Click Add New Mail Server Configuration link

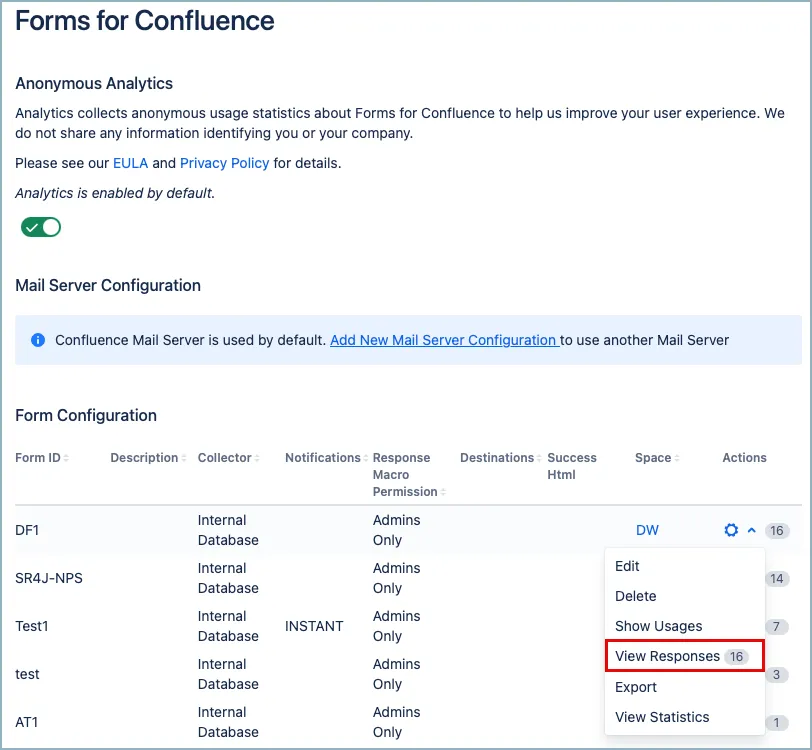[x=444, y=340]
